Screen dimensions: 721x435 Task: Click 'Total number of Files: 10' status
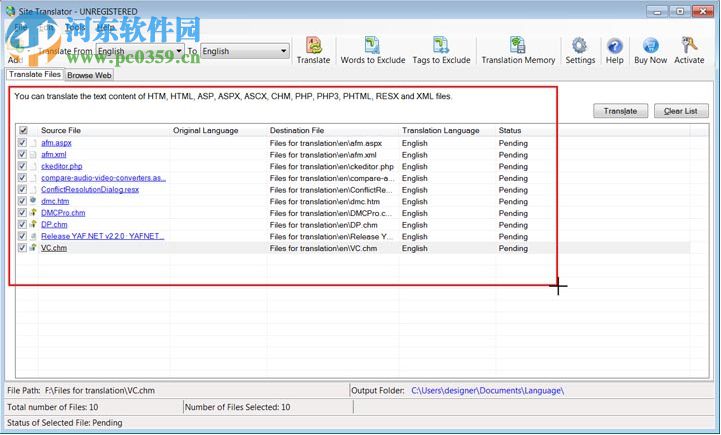(52, 407)
